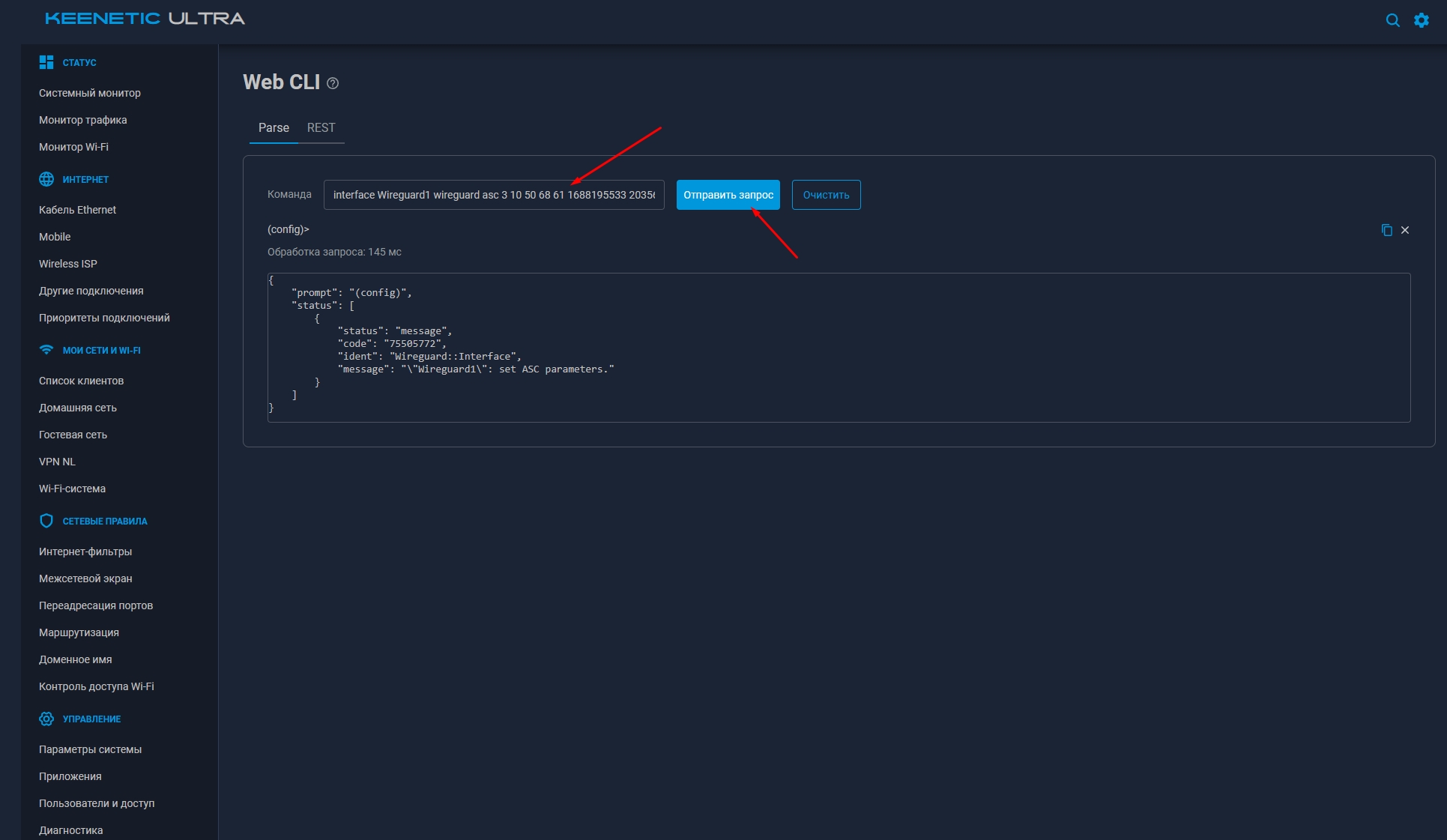This screenshot has height=840, width=1447.
Task: Open Системный монитор page
Action: point(90,93)
